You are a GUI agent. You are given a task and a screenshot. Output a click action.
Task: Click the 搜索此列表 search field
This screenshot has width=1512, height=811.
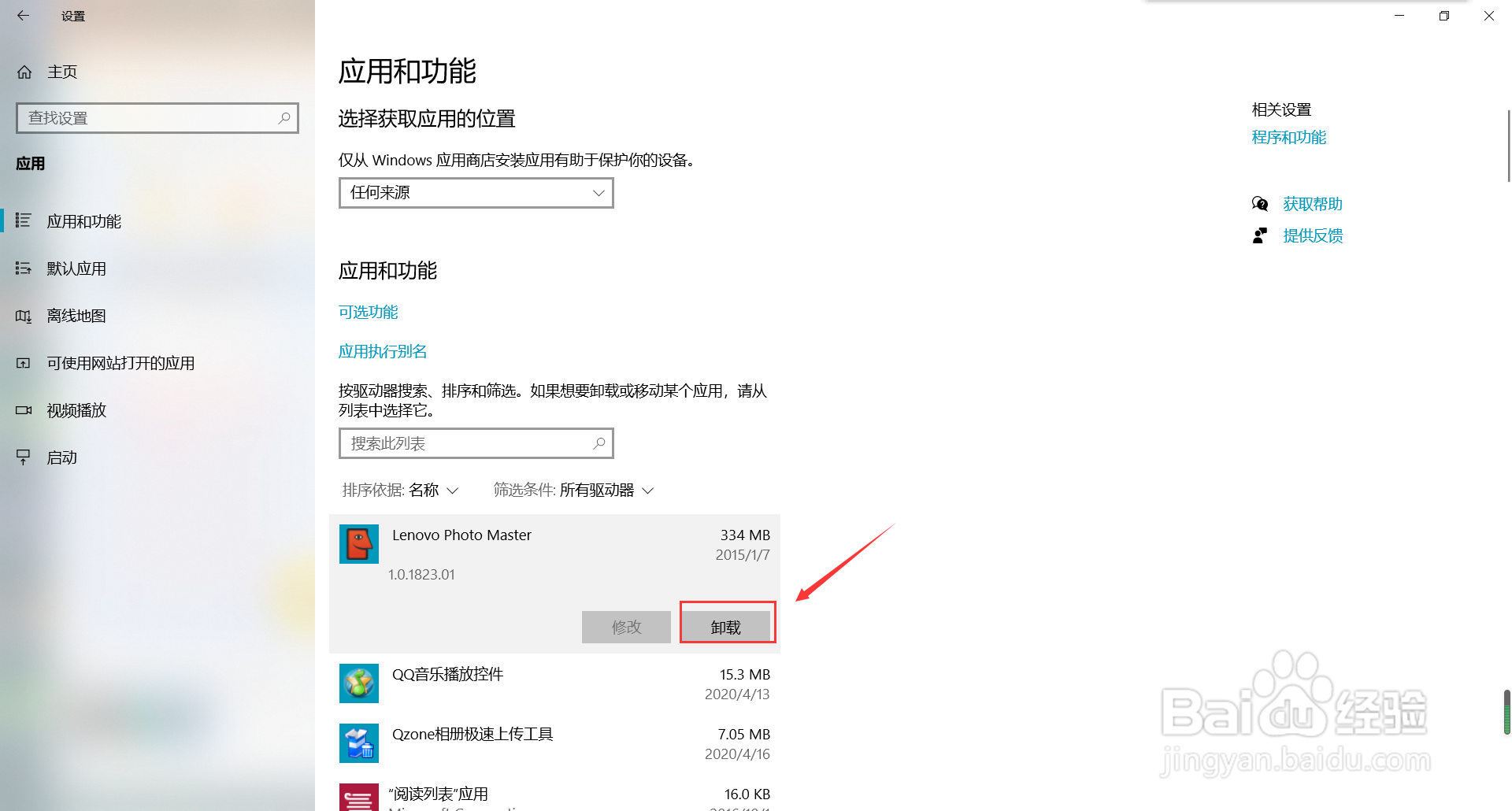(476, 443)
